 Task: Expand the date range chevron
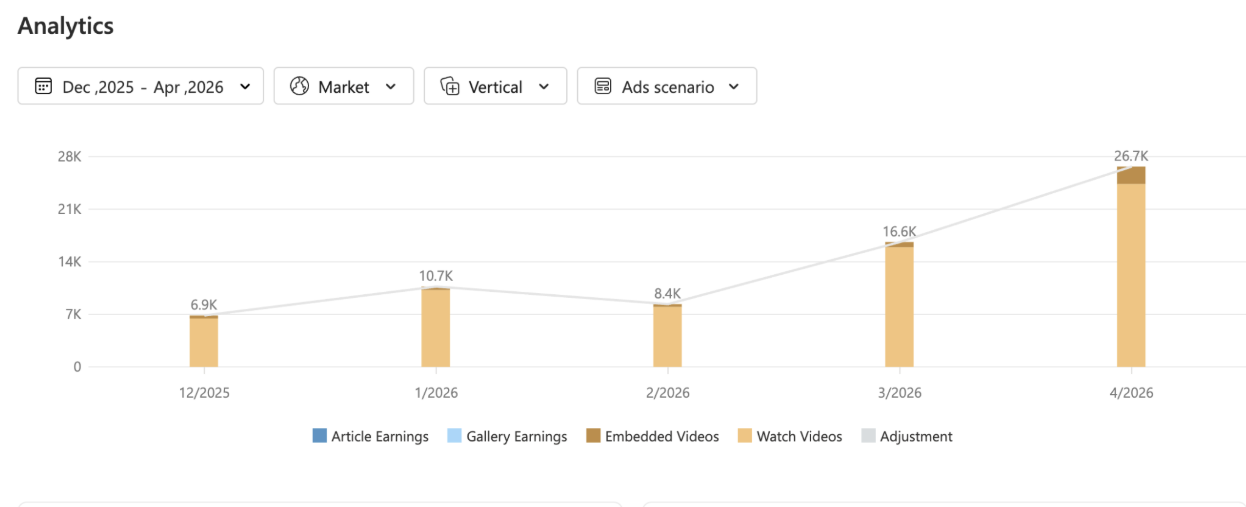[245, 87]
